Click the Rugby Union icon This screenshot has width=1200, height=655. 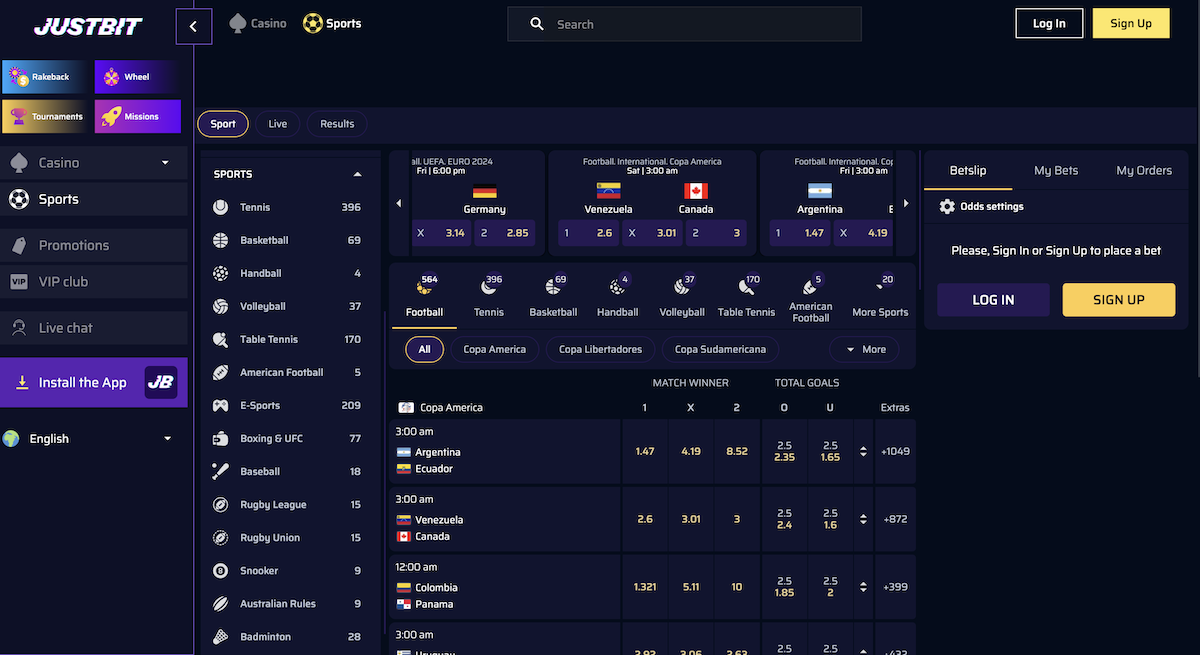[221, 538]
